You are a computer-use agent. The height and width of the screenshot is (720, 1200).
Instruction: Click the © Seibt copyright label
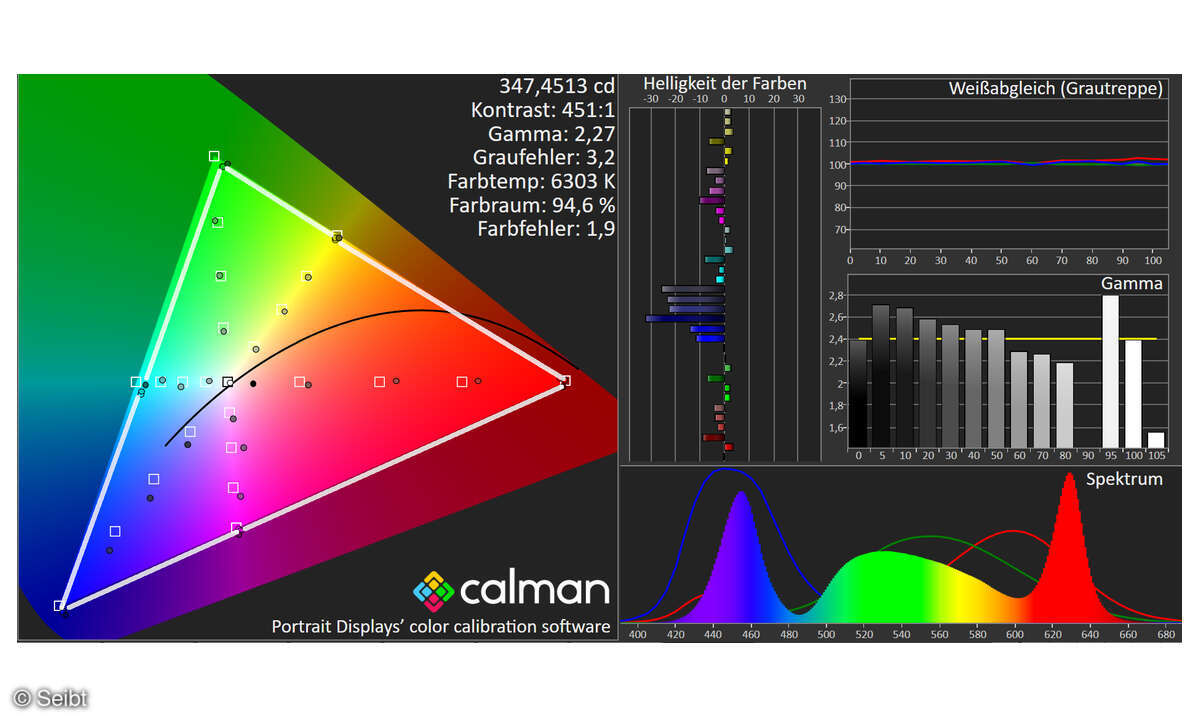coord(49,697)
